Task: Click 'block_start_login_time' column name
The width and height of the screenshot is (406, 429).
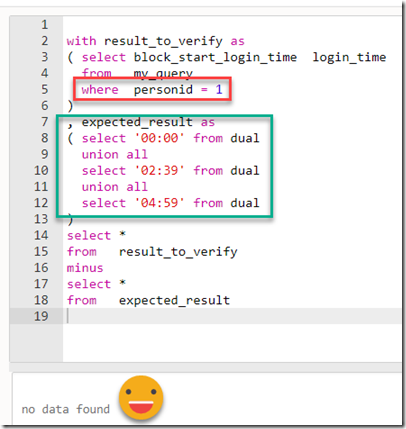Action: (215, 57)
